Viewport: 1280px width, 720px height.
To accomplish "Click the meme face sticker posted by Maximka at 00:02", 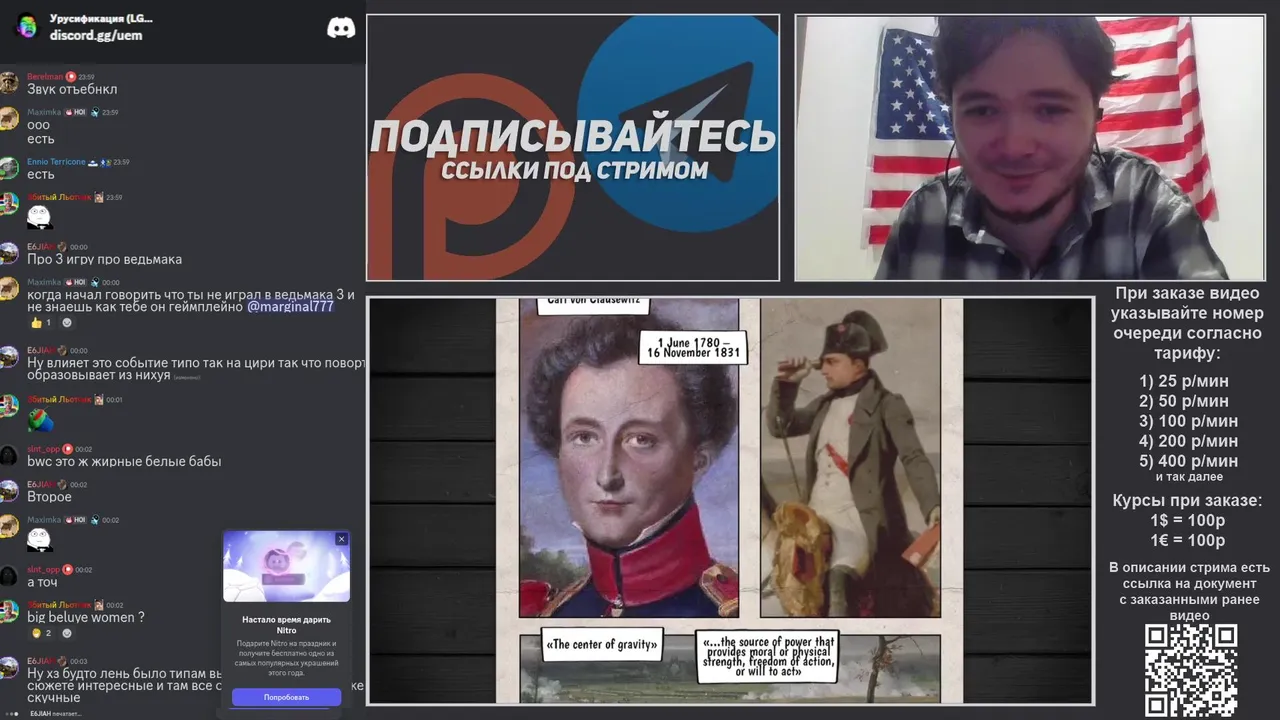I will [x=39, y=540].
